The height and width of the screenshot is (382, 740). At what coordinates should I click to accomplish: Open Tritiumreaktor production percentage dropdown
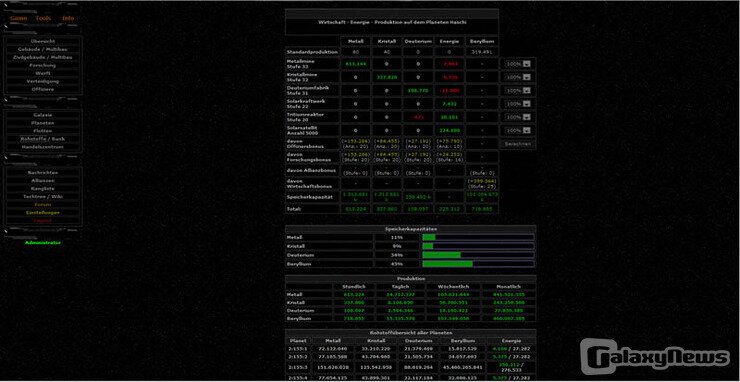(x=518, y=117)
